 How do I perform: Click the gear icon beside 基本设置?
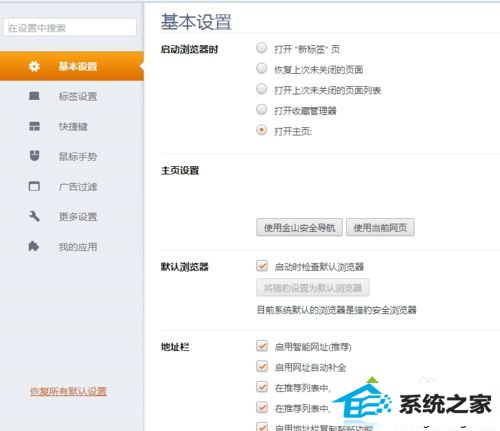34,66
